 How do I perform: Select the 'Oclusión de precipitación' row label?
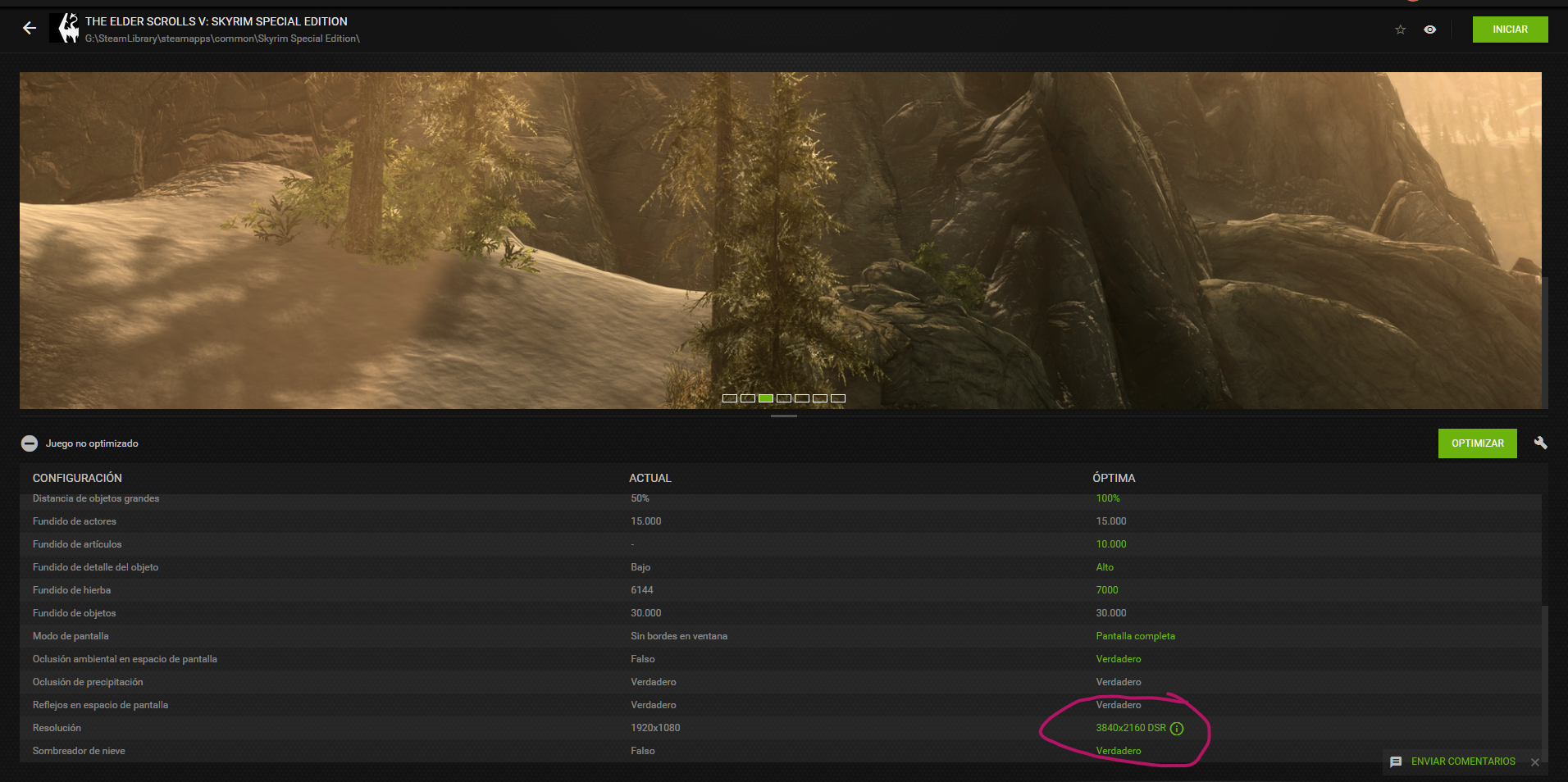point(88,682)
